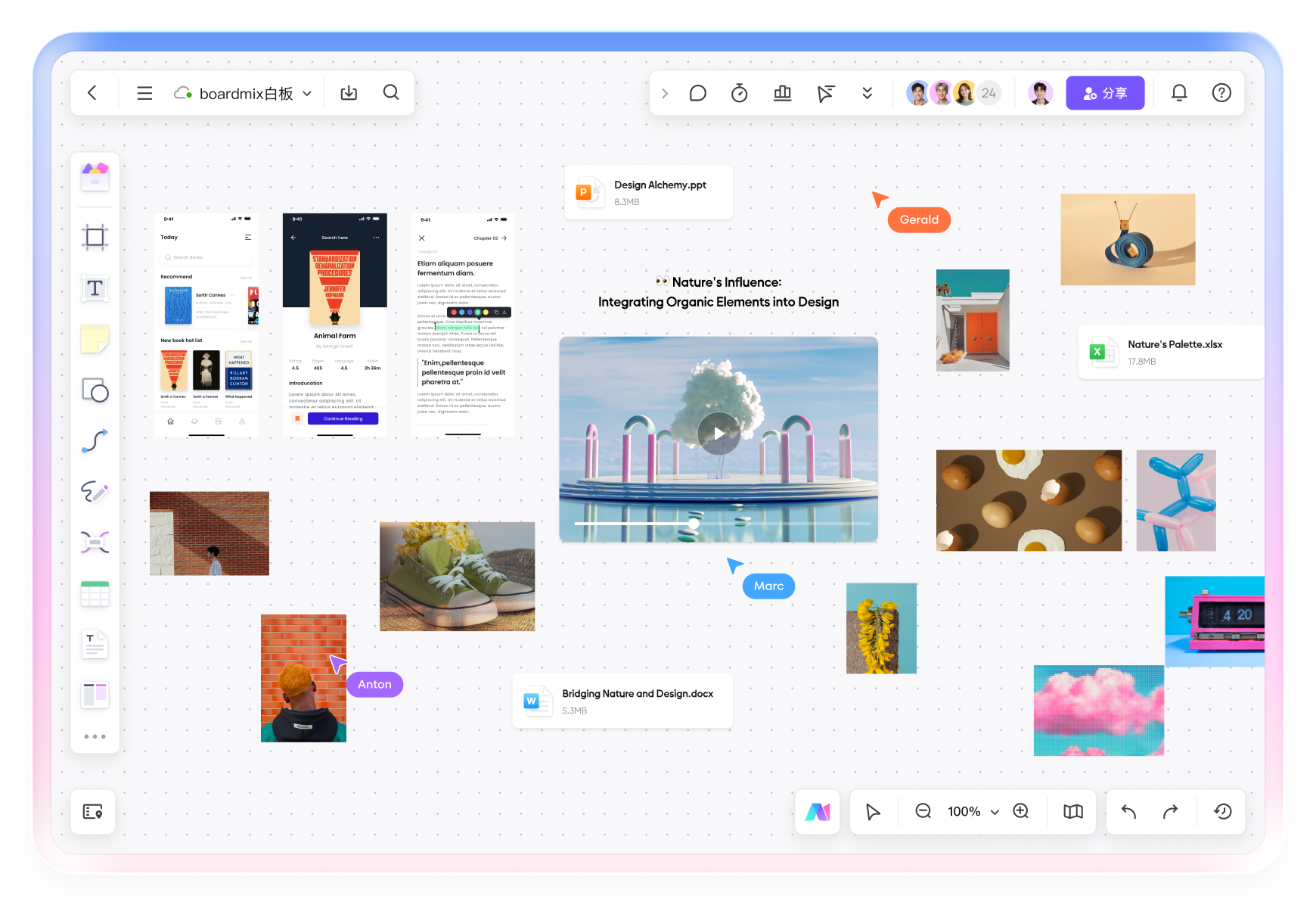Open the hamburger main menu

[144, 93]
